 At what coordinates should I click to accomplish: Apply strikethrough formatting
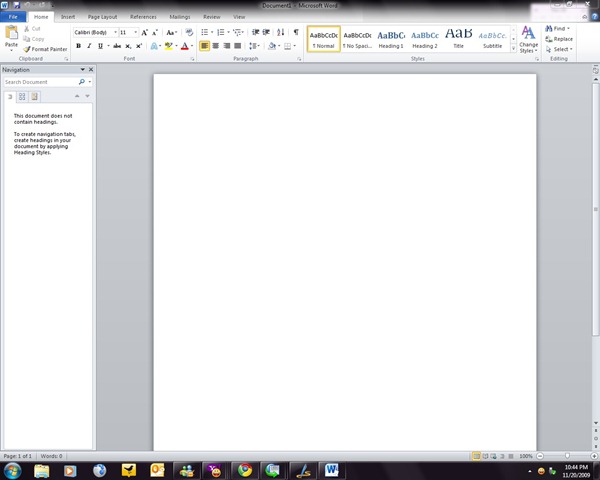click(x=117, y=46)
